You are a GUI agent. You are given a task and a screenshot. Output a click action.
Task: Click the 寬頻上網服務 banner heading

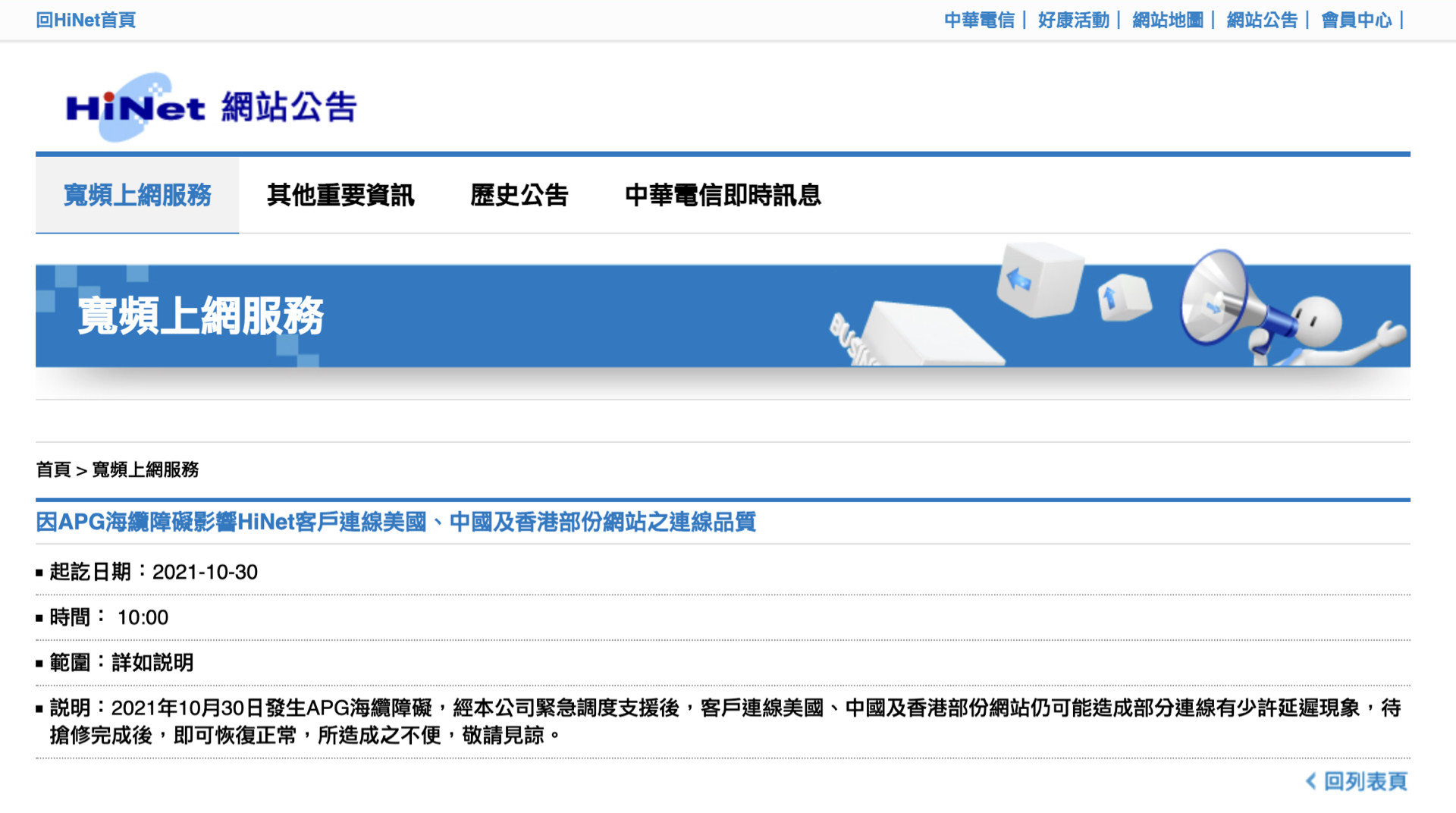201,315
